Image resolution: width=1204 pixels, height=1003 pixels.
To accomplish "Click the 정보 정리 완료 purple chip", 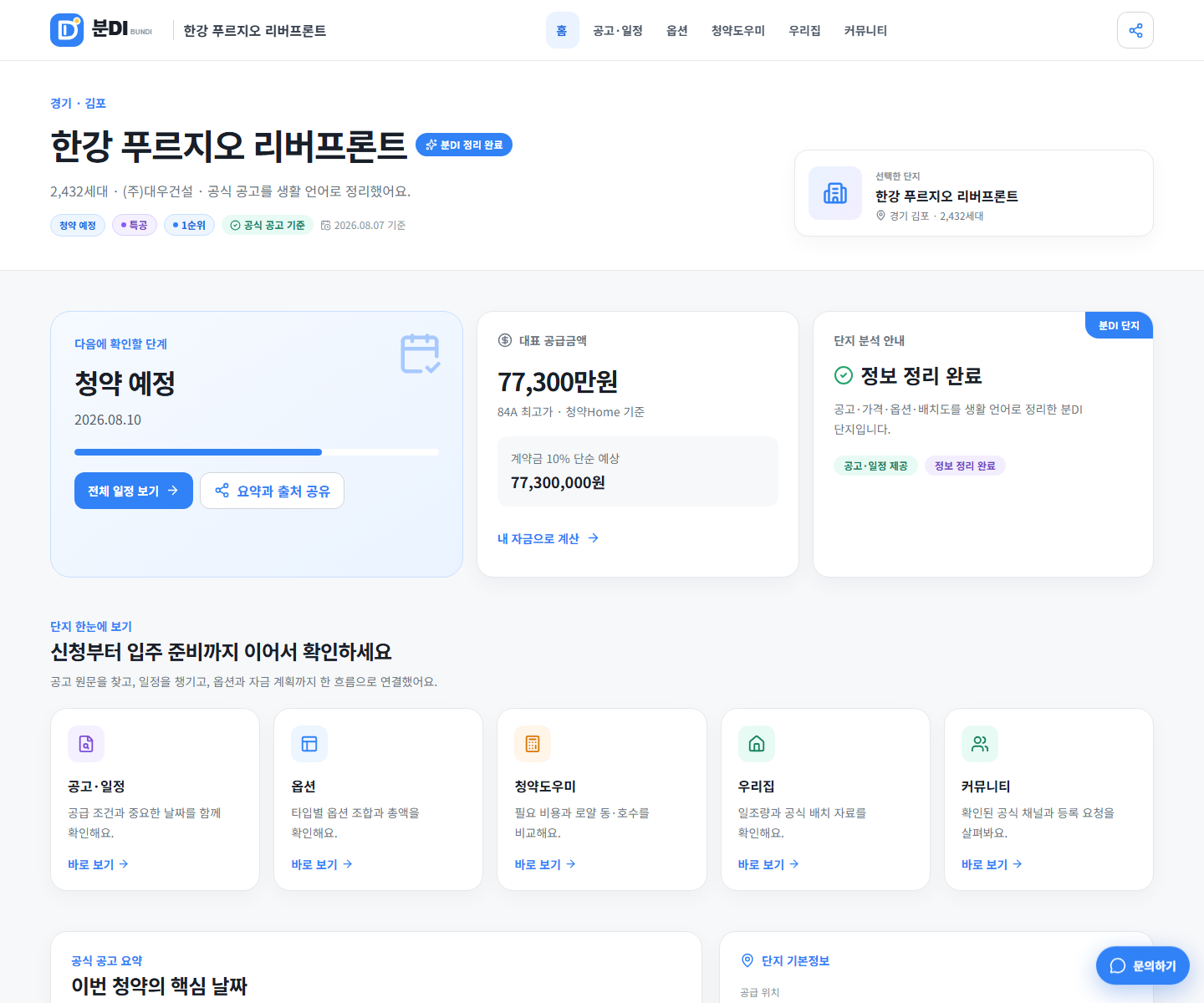I will pos(965,466).
